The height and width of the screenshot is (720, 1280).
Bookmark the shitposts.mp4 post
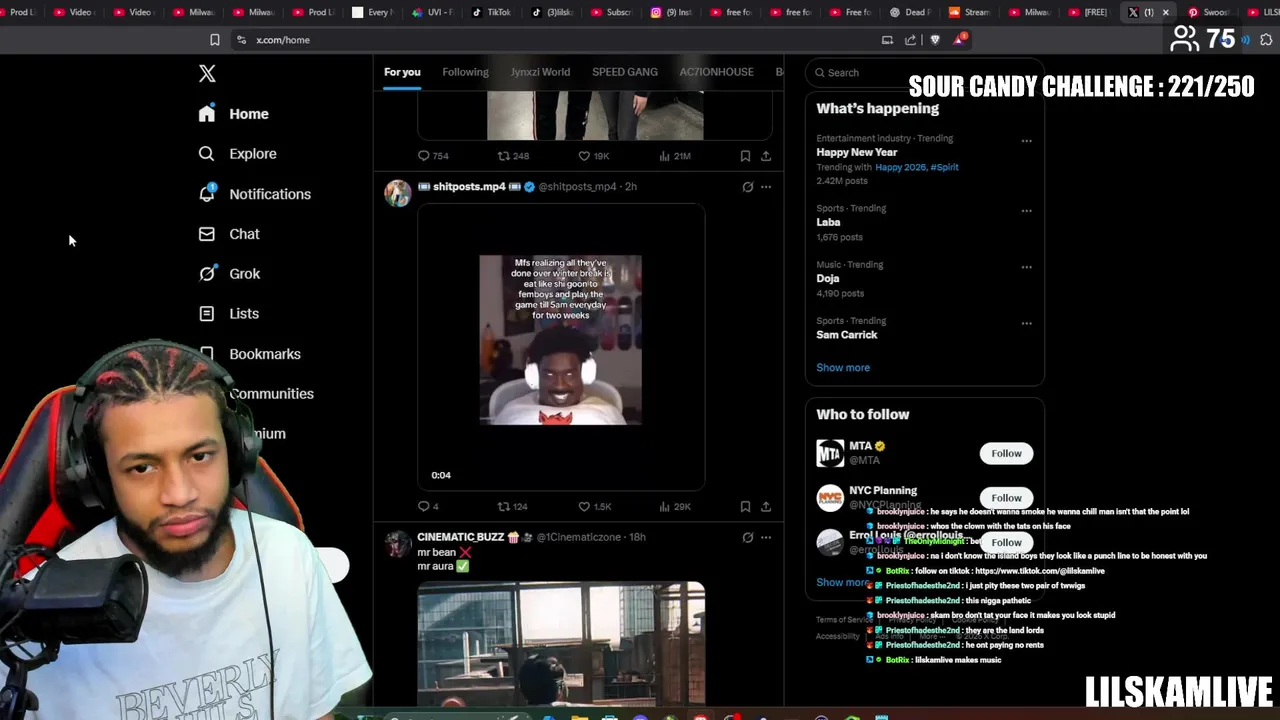pos(745,507)
